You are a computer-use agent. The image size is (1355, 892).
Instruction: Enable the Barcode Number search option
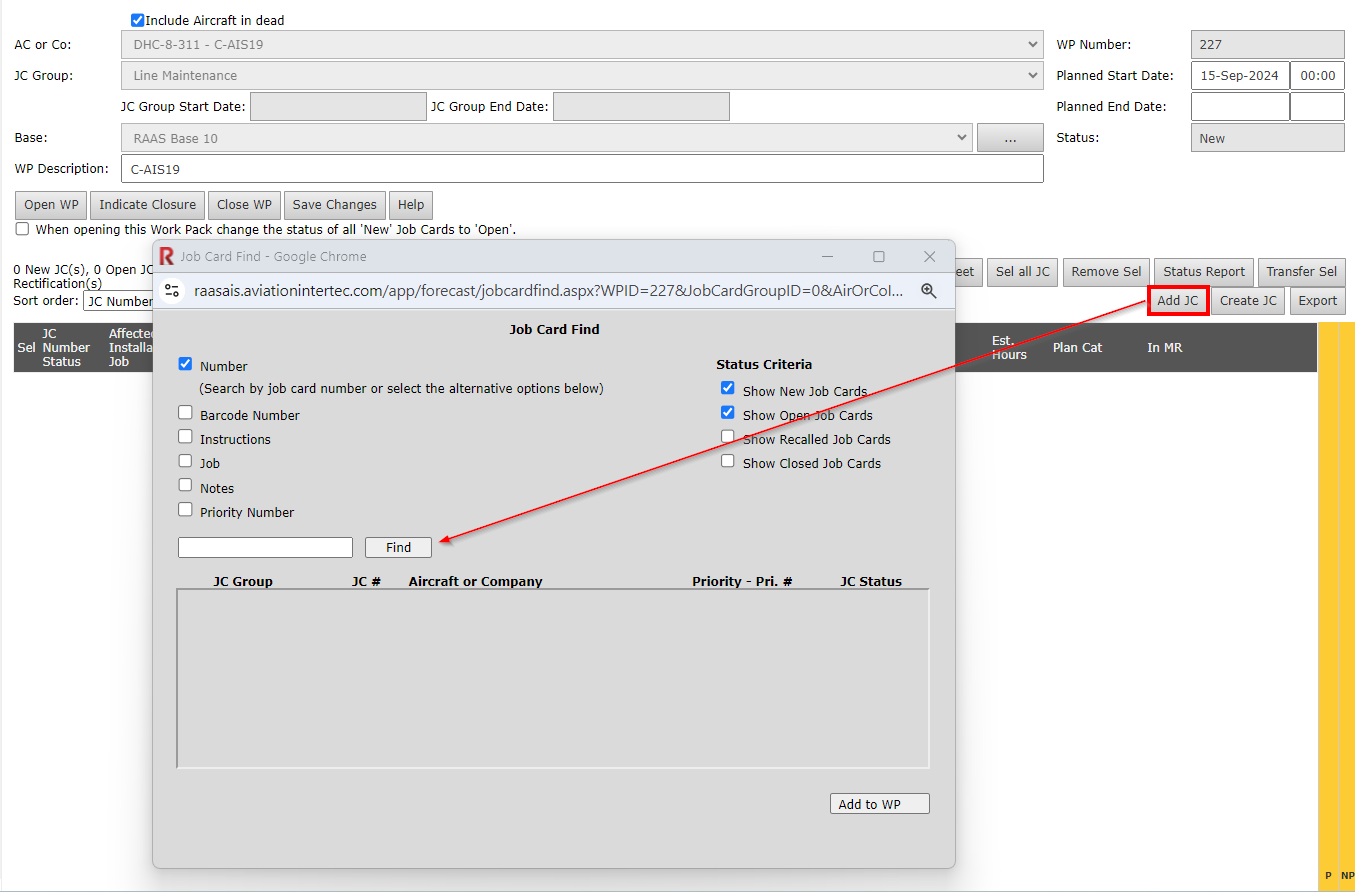point(185,413)
